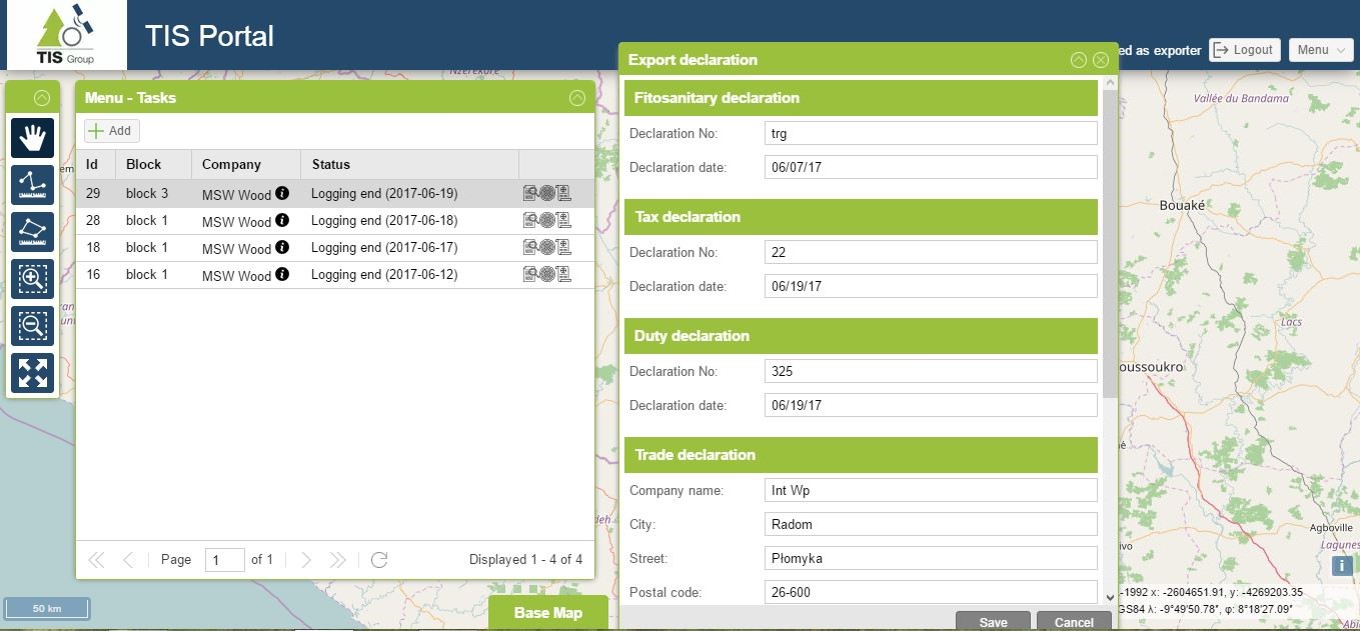The image size is (1360, 631).
Task: Choose the zoom out box tool
Action: coord(32,326)
